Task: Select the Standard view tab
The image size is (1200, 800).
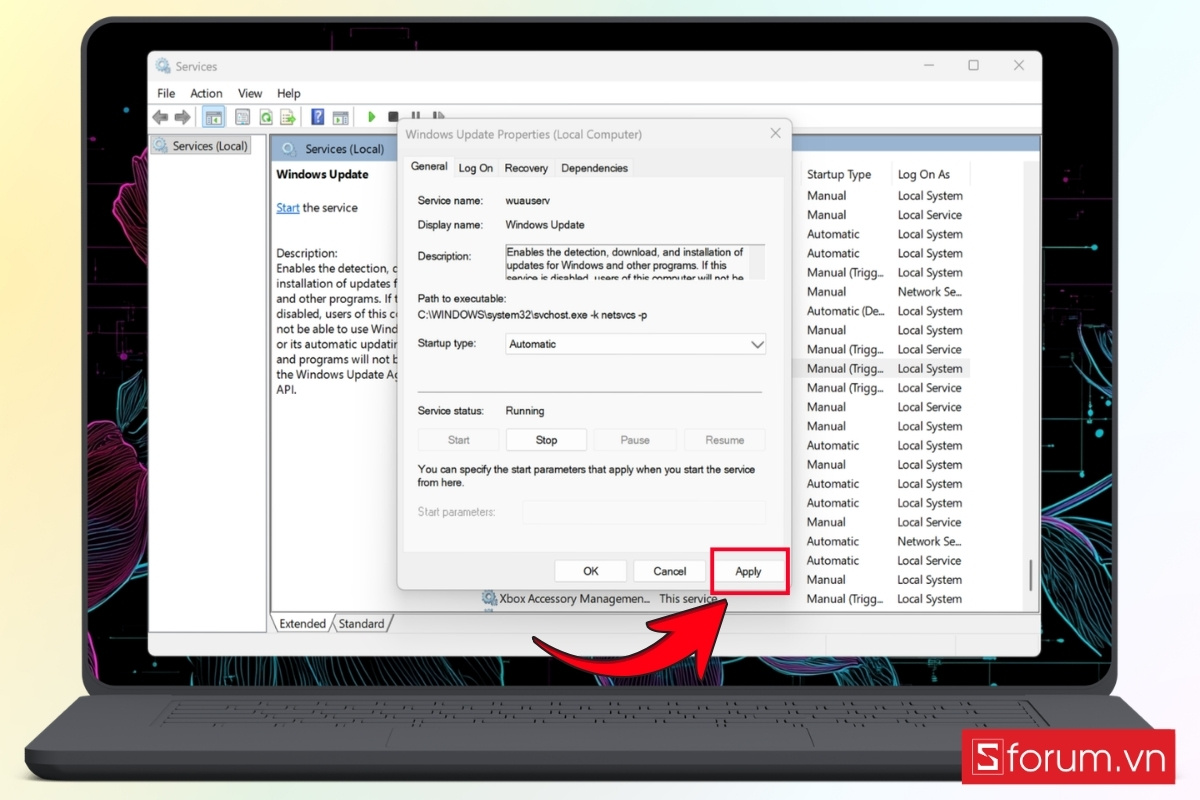Action: [x=361, y=624]
